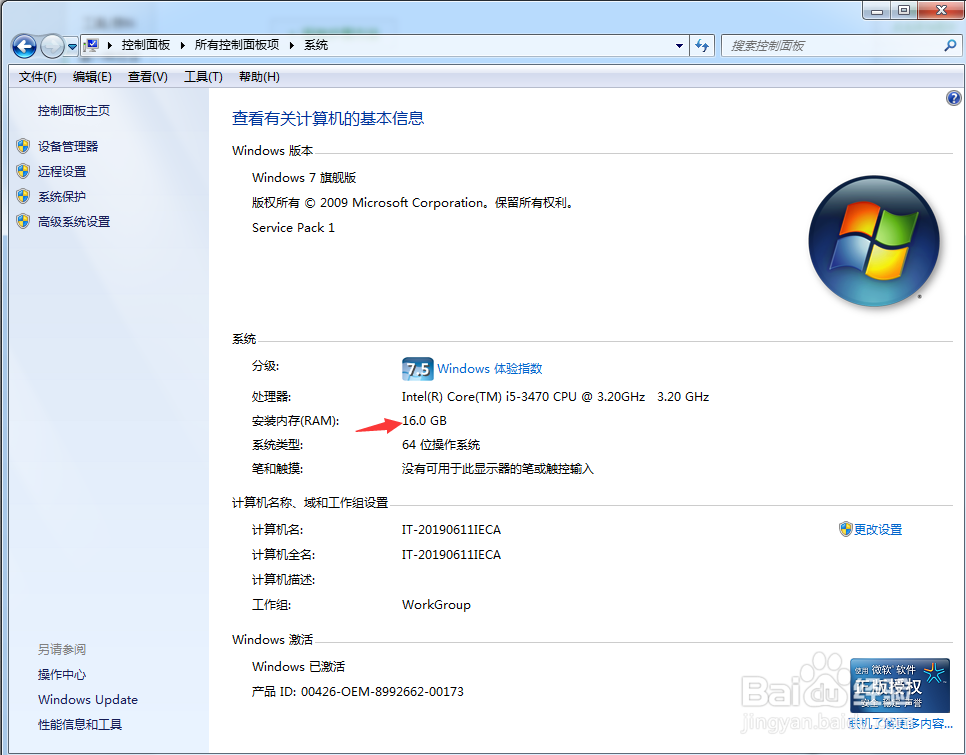Image resolution: width=966 pixels, height=755 pixels.
Task: Click the shield icon beside 高级系统设置
Action: click(23, 221)
